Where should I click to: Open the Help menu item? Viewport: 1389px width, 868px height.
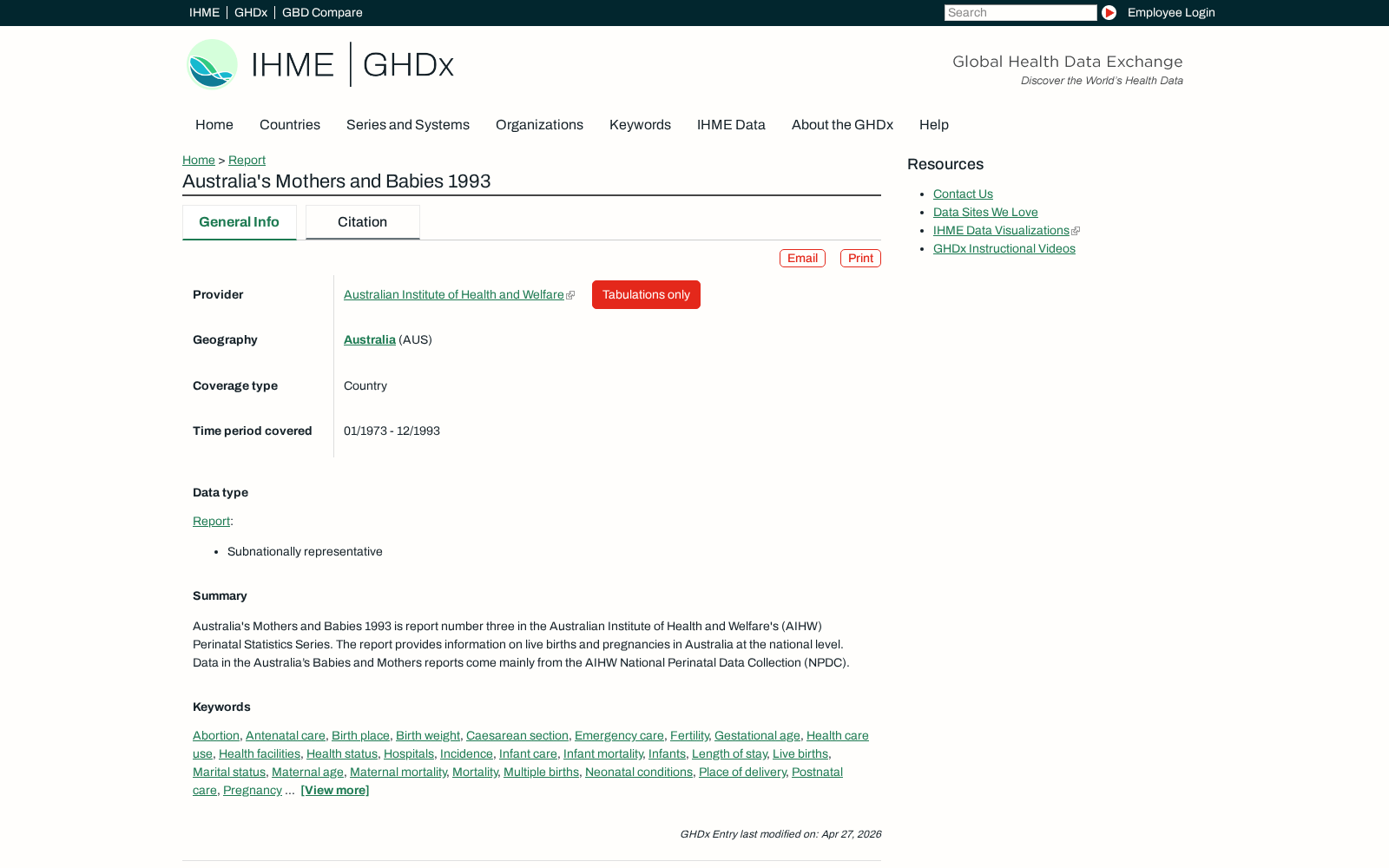[934, 125]
